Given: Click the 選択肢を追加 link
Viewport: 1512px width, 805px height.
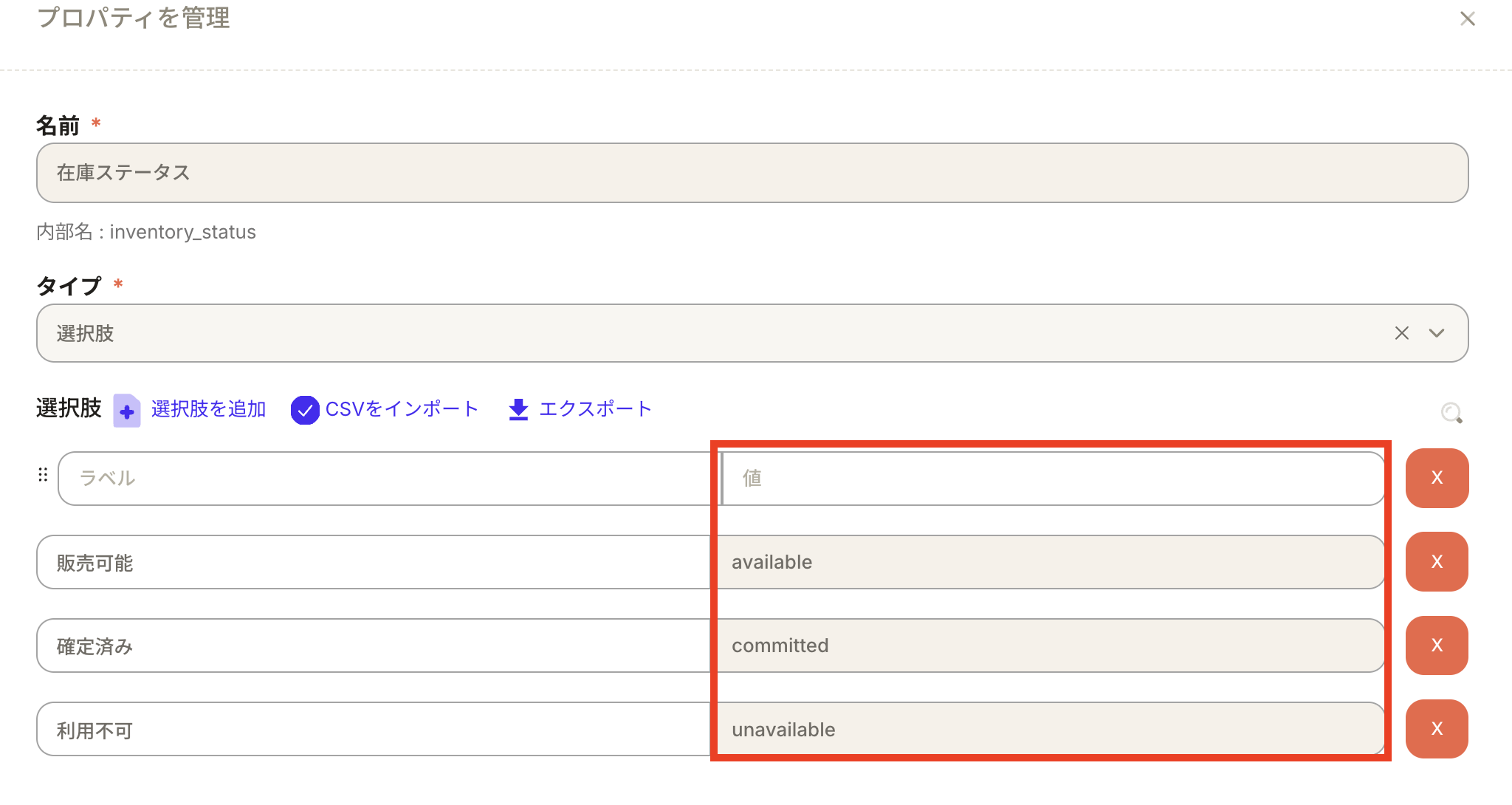Looking at the screenshot, I should (x=208, y=409).
